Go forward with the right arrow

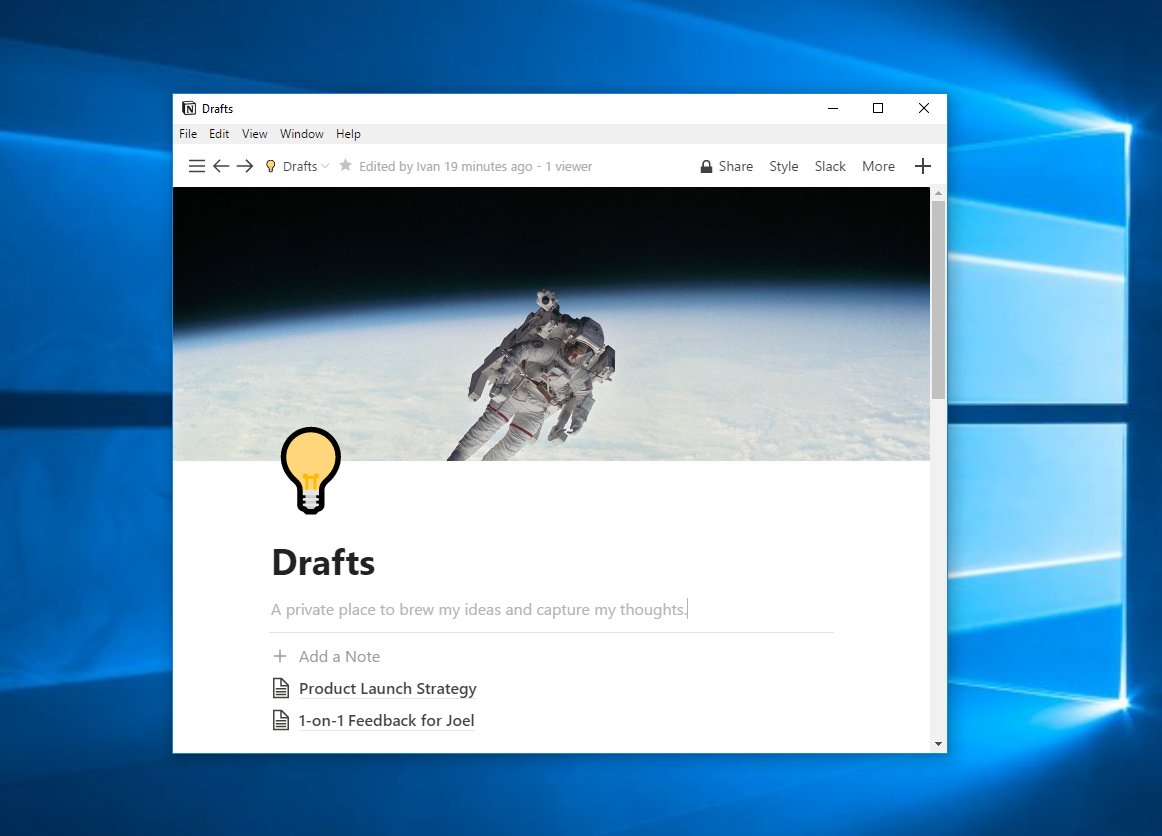(x=245, y=166)
